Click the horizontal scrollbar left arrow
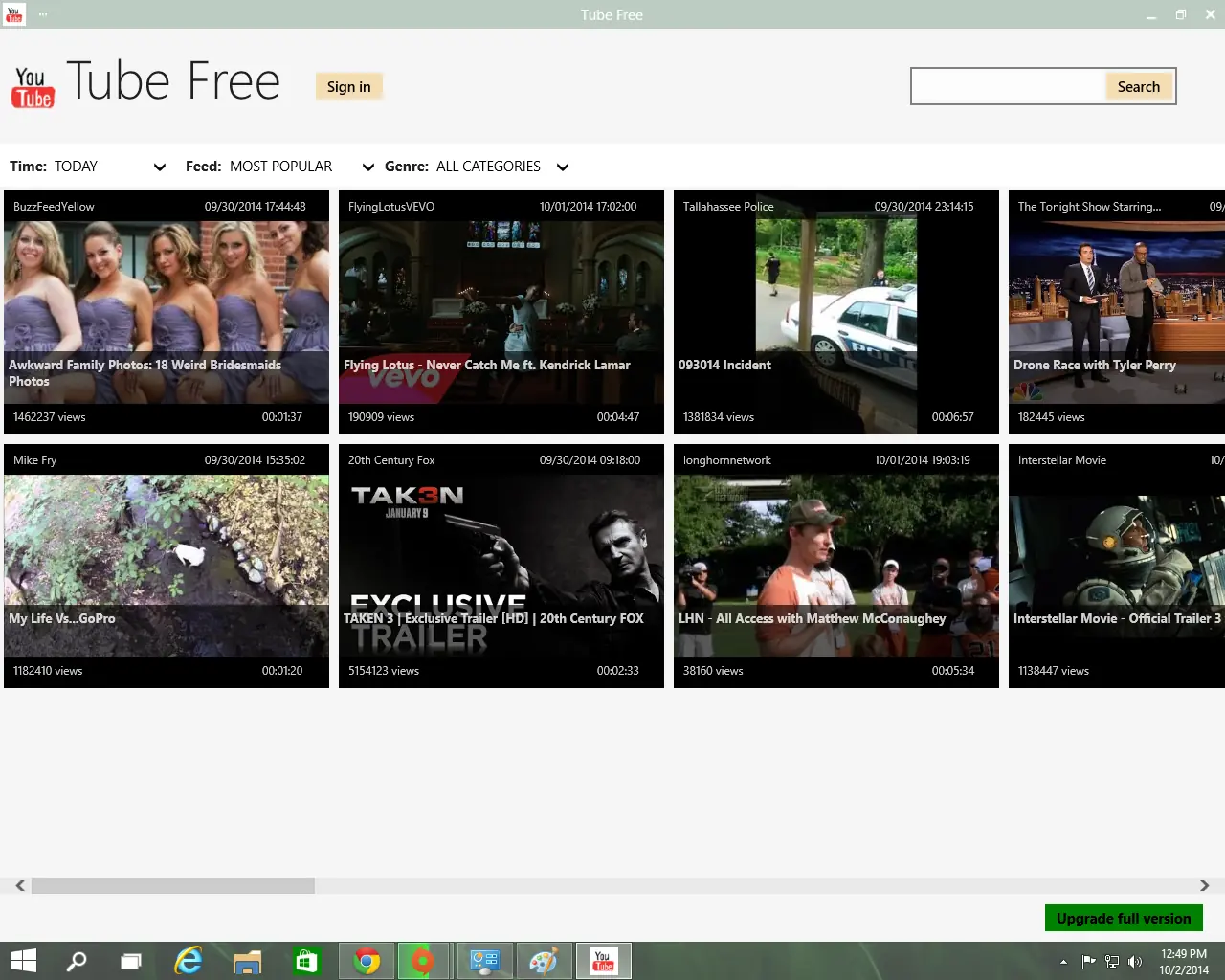The image size is (1225, 980). point(20,886)
